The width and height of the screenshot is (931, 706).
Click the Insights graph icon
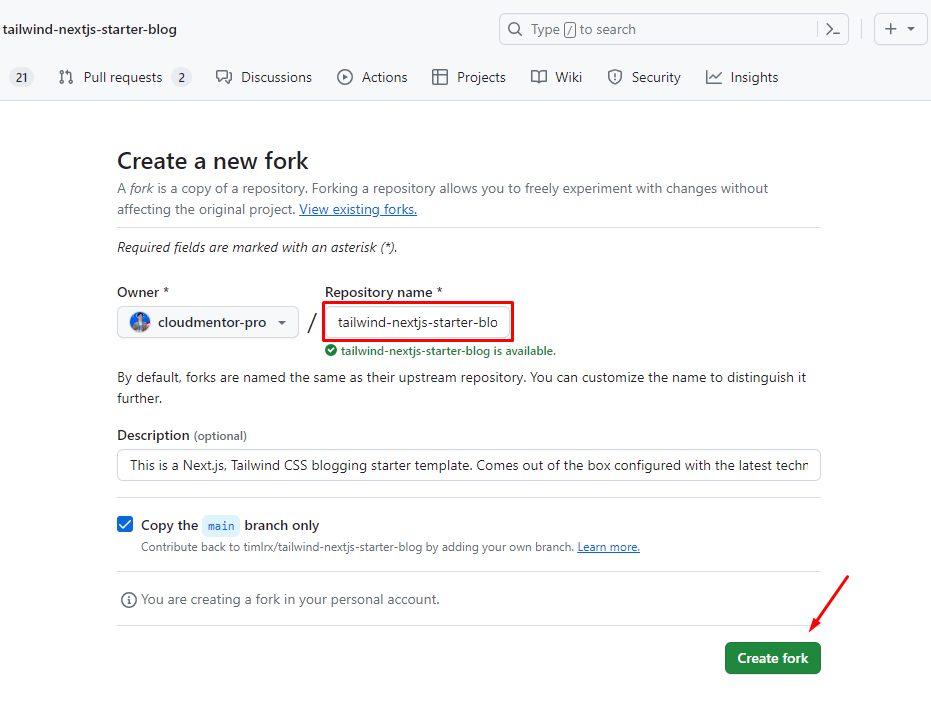pos(714,77)
